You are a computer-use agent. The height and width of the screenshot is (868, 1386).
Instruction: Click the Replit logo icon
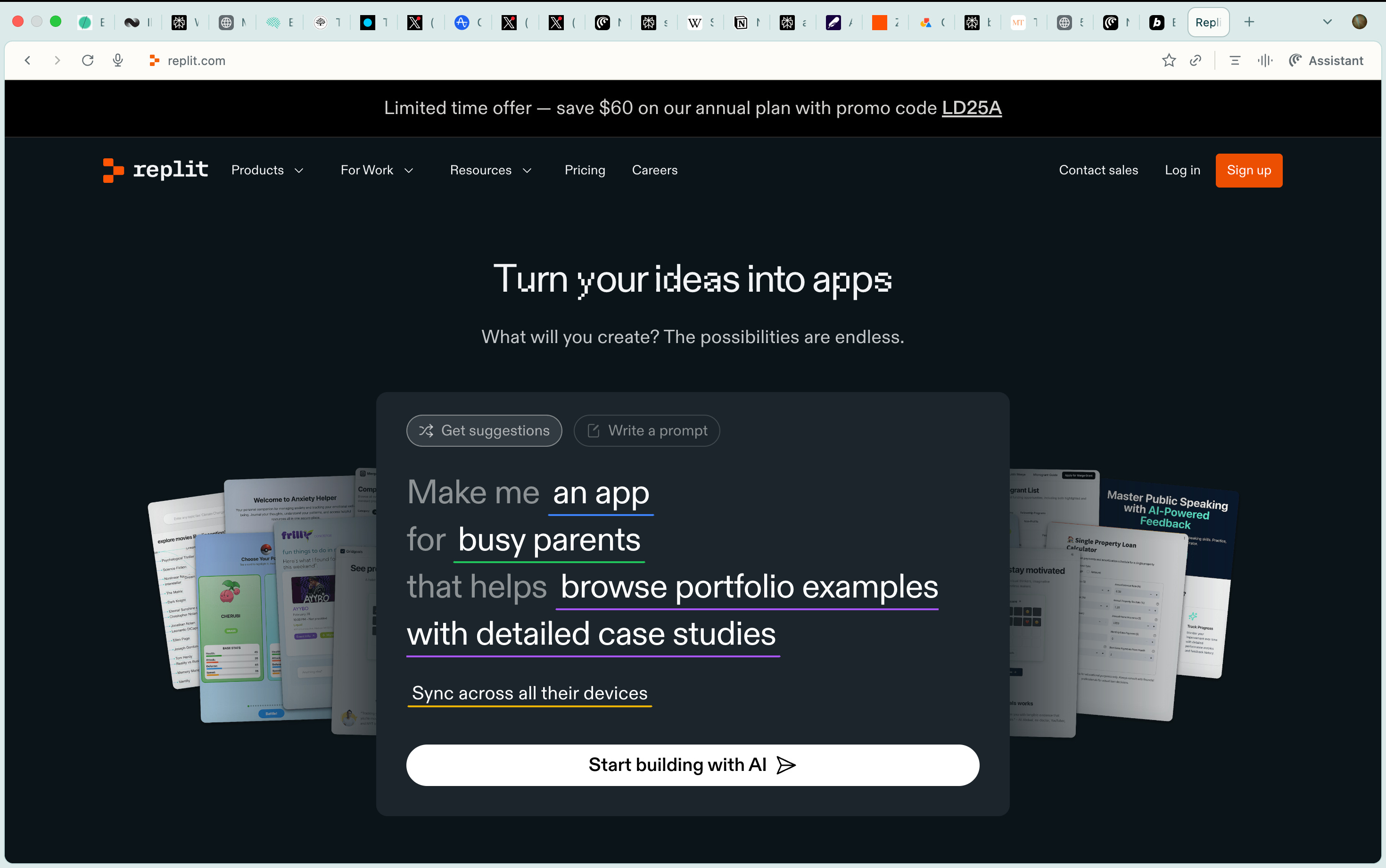tap(113, 170)
